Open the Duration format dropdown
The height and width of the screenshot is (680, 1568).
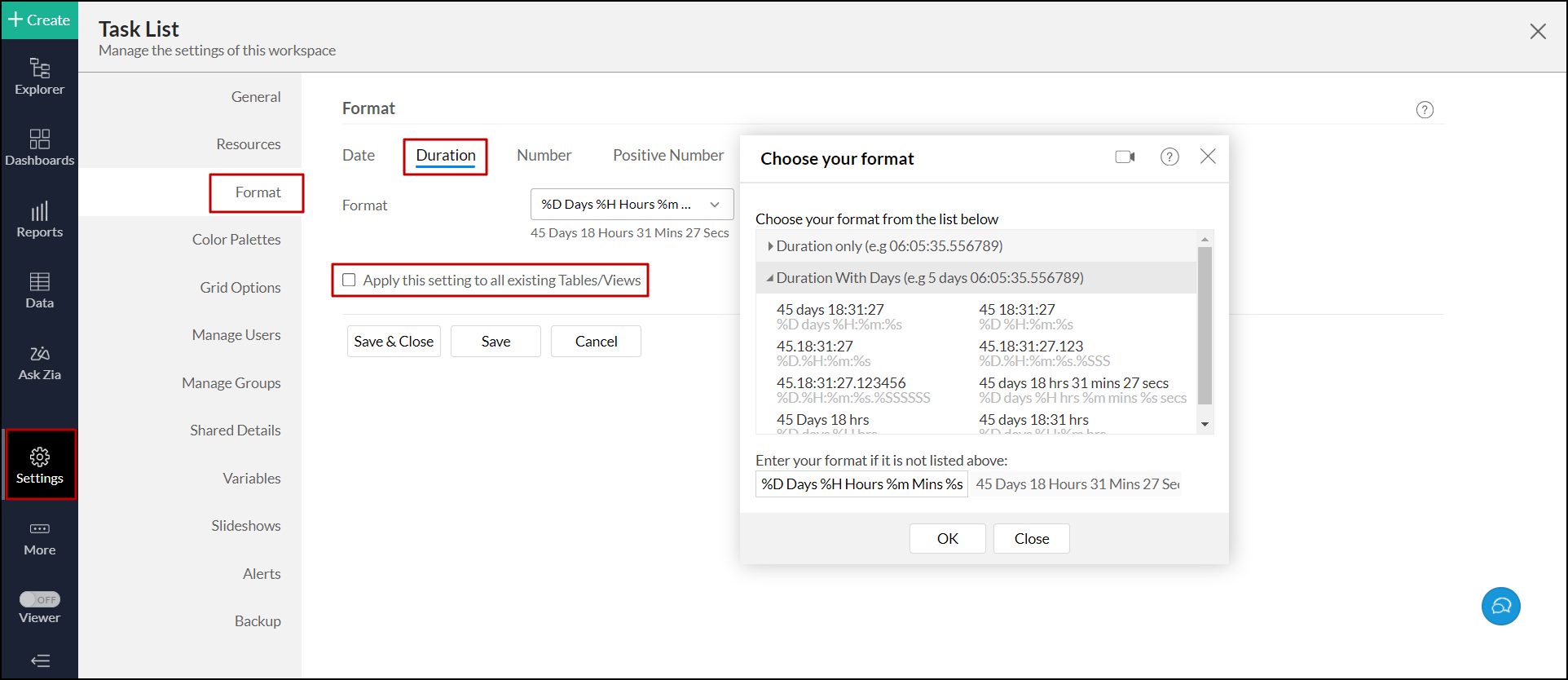632,205
